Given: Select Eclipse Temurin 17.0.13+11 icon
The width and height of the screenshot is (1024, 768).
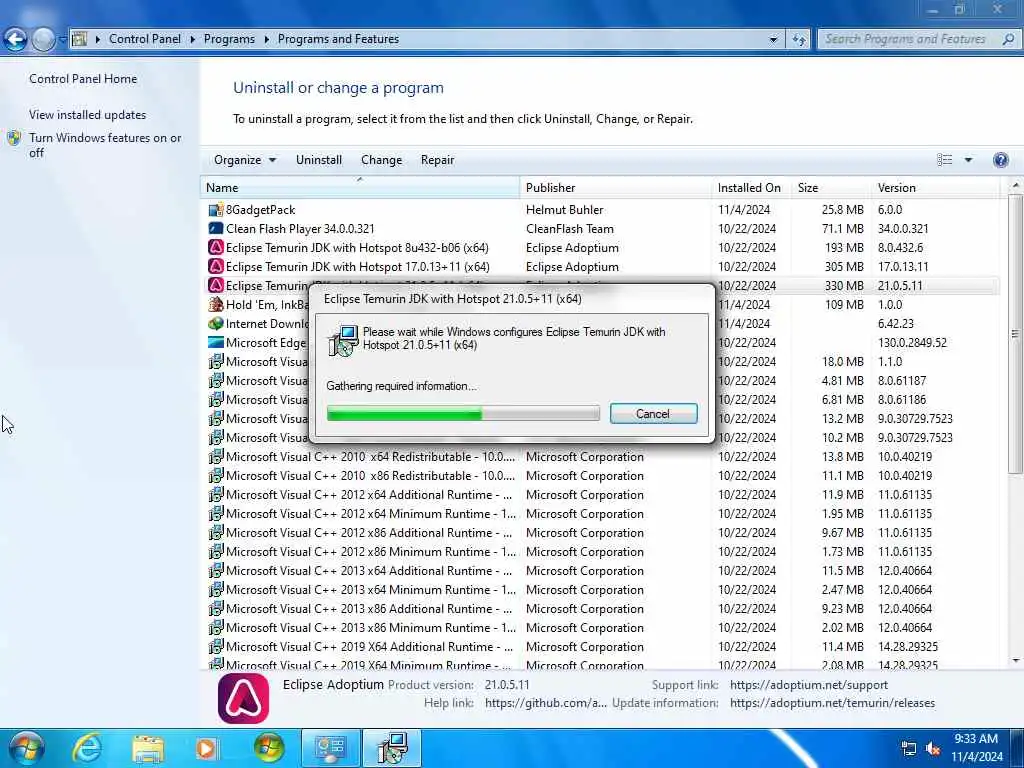Looking at the screenshot, I should point(216,266).
